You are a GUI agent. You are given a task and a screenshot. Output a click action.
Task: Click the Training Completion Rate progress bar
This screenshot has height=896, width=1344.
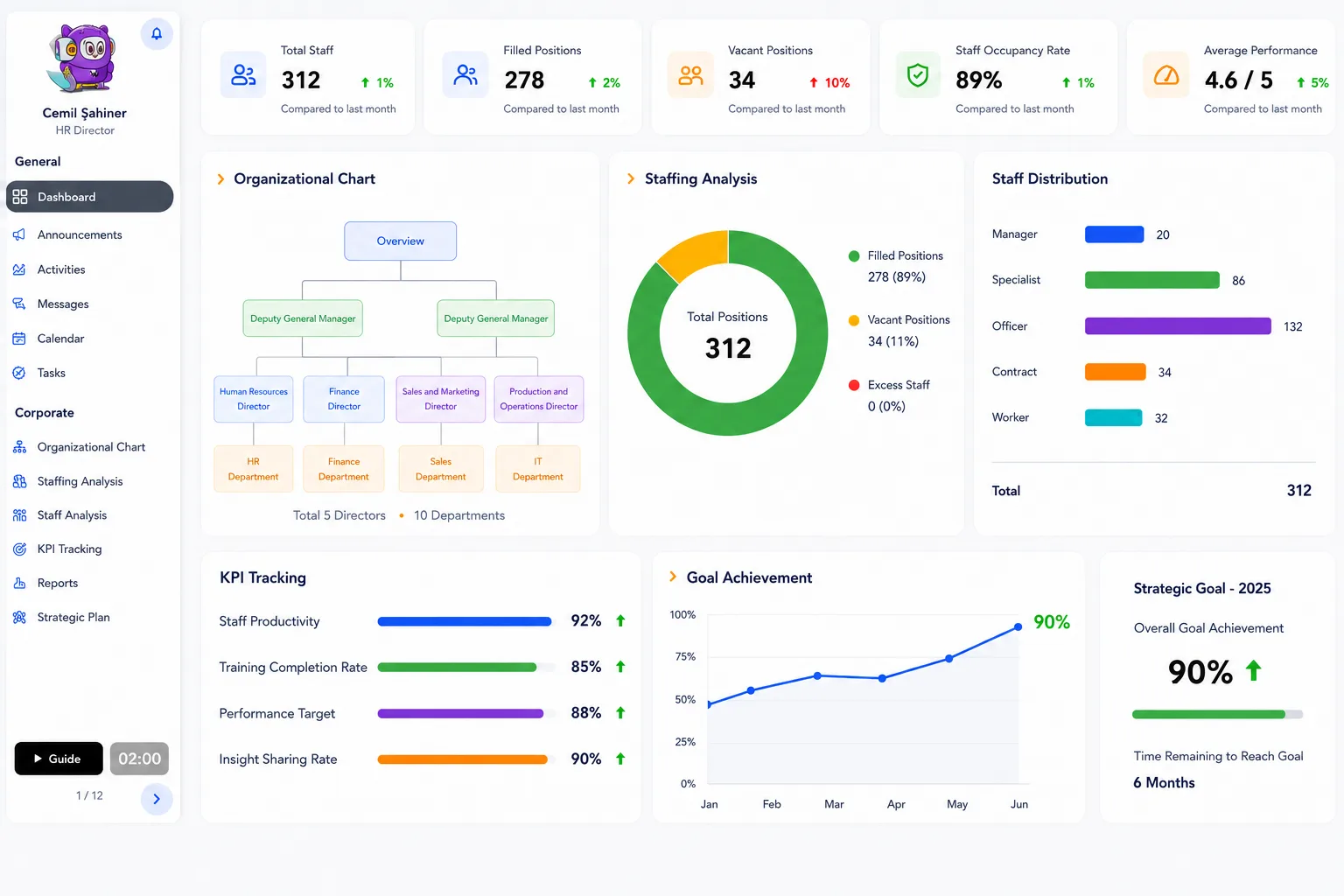point(467,667)
